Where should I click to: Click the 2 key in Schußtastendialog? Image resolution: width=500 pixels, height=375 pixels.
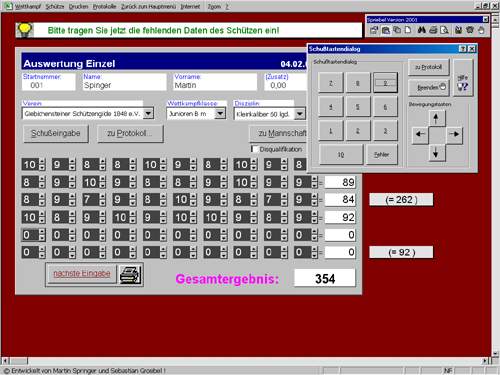tap(358, 131)
